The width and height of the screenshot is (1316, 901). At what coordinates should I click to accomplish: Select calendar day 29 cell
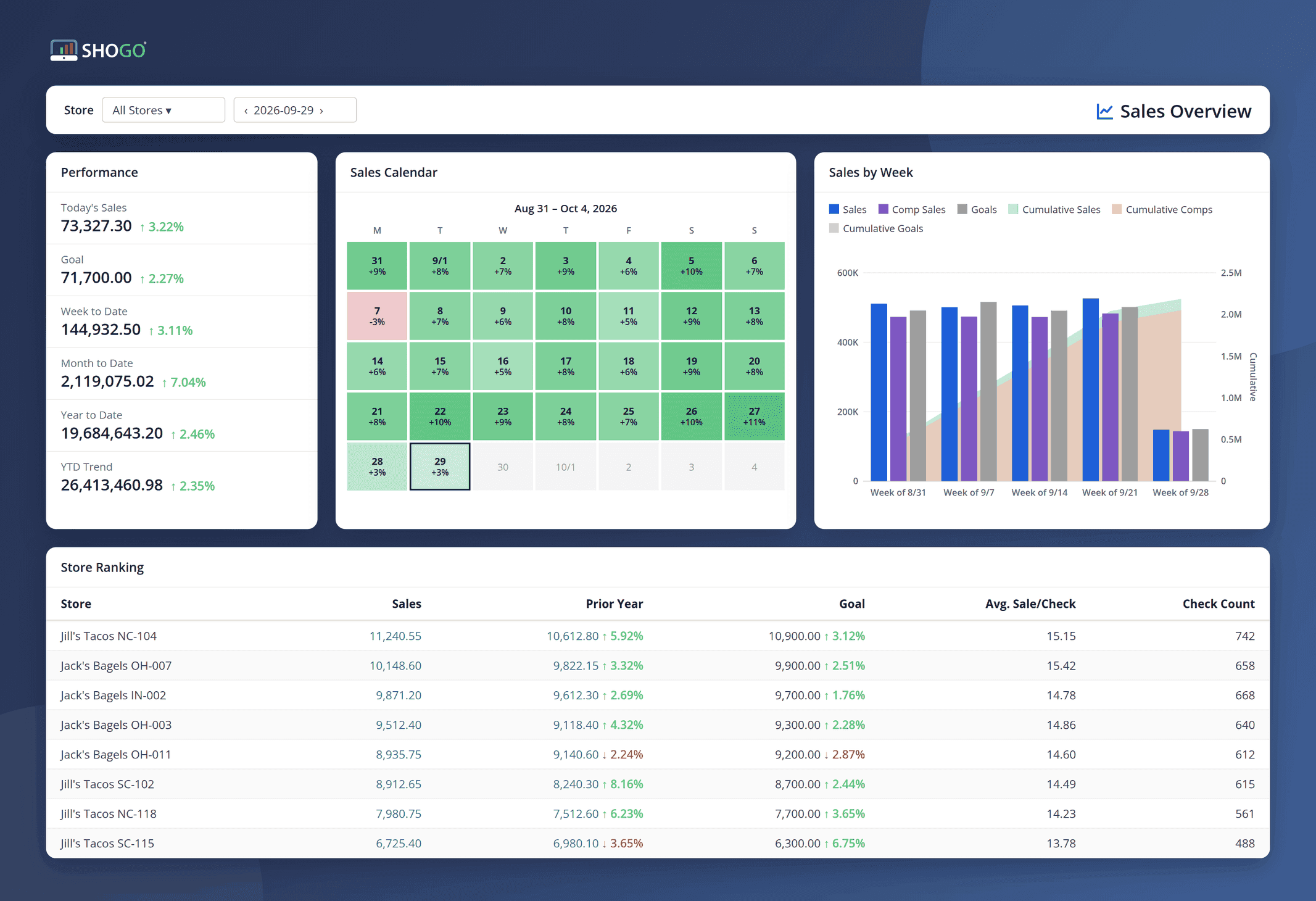440,467
